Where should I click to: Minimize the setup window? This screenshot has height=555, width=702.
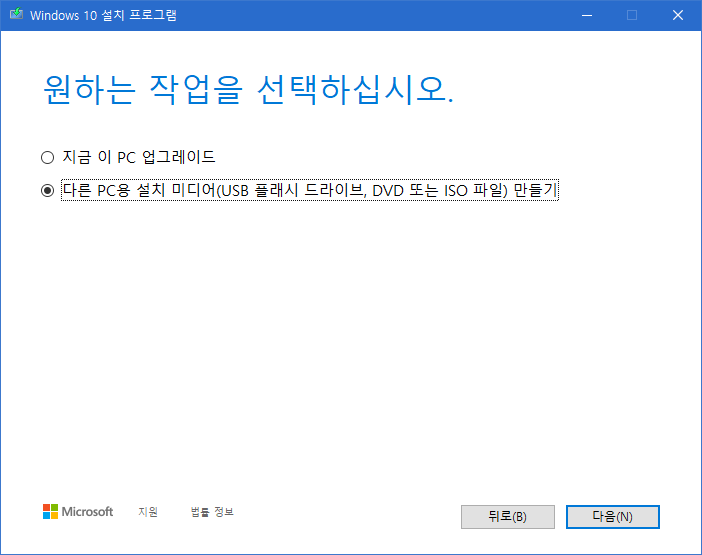(587, 15)
